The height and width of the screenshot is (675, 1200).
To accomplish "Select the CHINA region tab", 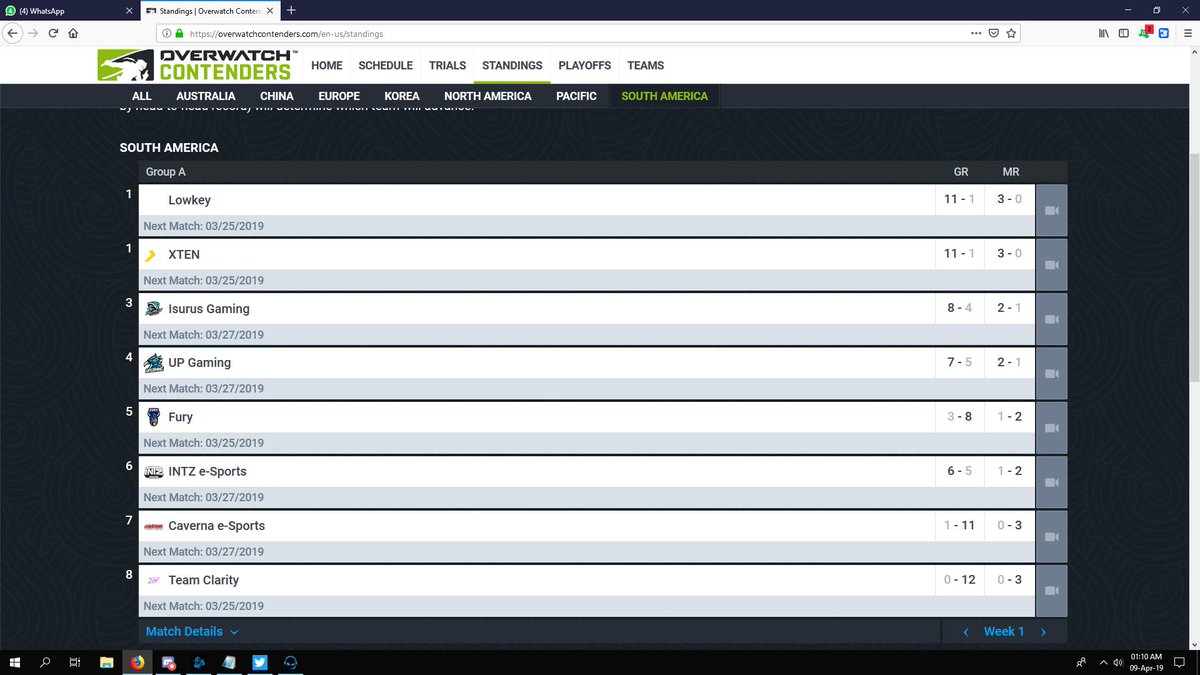I will pos(277,96).
